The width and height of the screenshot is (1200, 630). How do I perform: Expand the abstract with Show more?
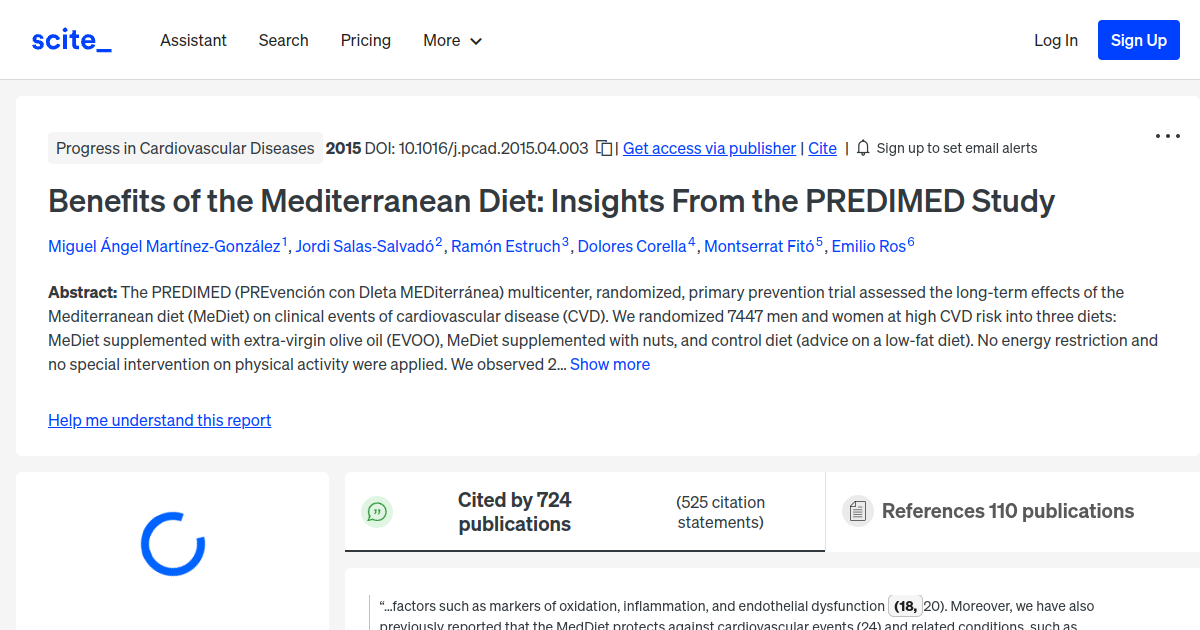point(610,364)
